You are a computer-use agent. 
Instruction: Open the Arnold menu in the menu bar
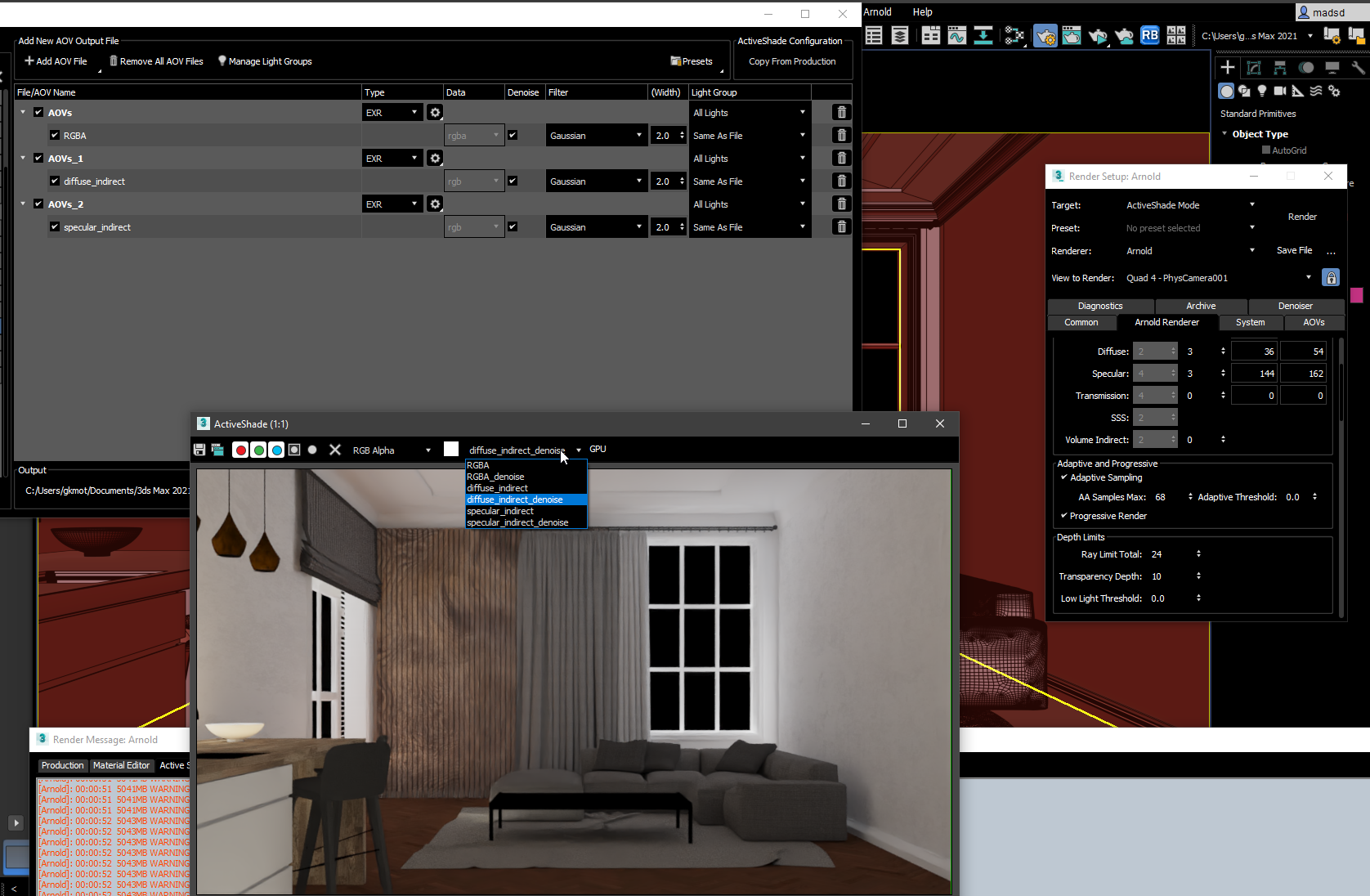click(x=877, y=12)
